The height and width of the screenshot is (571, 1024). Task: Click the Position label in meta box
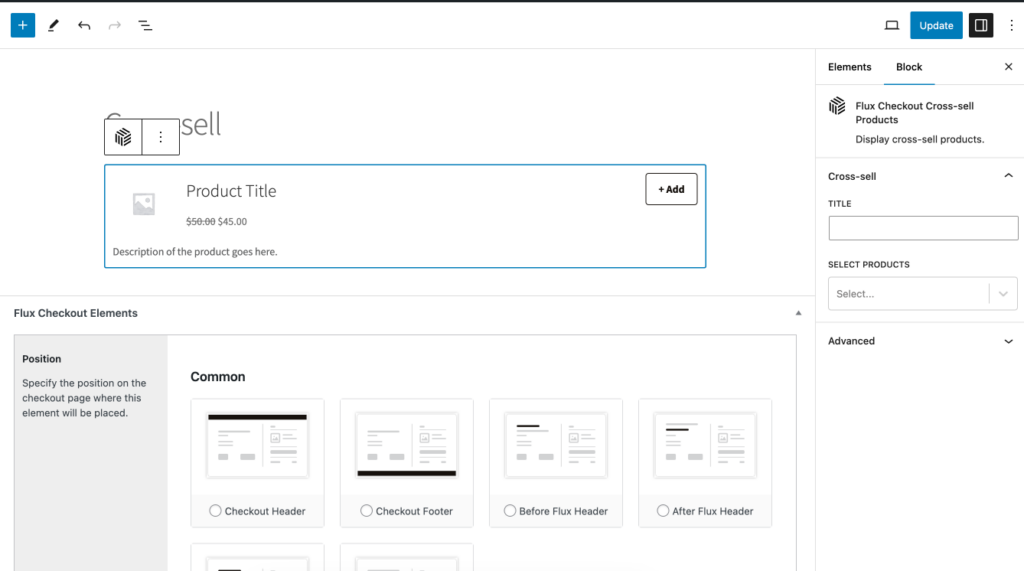click(x=42, y=359)
